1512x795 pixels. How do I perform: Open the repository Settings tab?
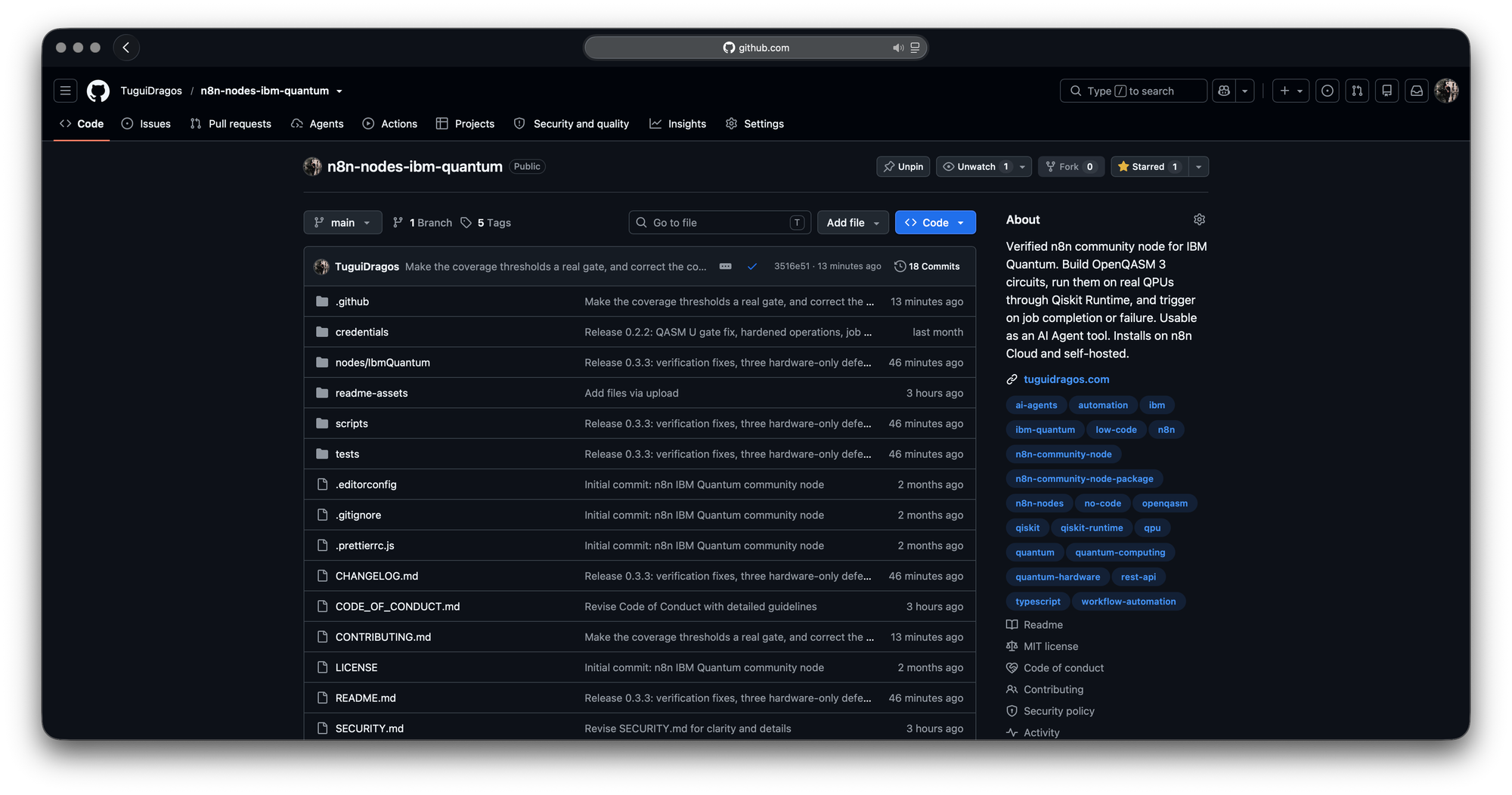tap(755, 124)
